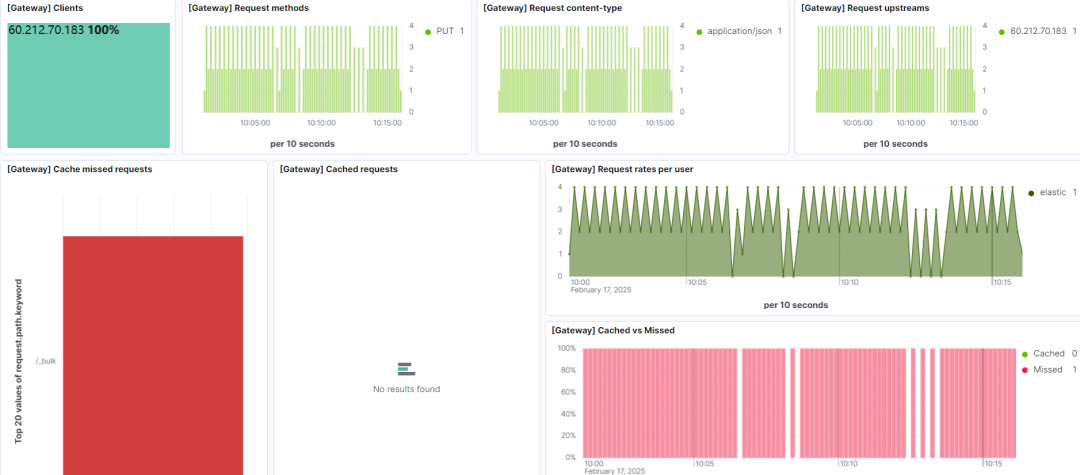Open the [Gateway] Request content-type panel title

click(x=552, y=8)
